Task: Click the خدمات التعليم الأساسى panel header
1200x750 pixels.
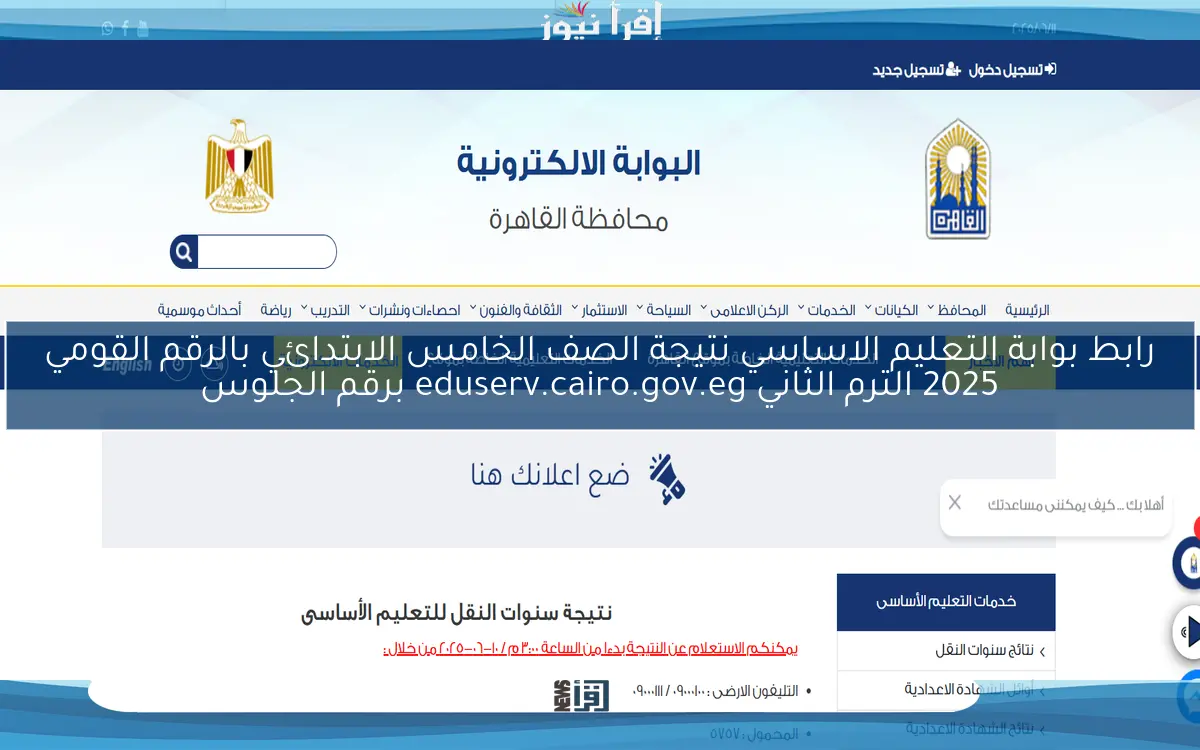Action: 946,601
